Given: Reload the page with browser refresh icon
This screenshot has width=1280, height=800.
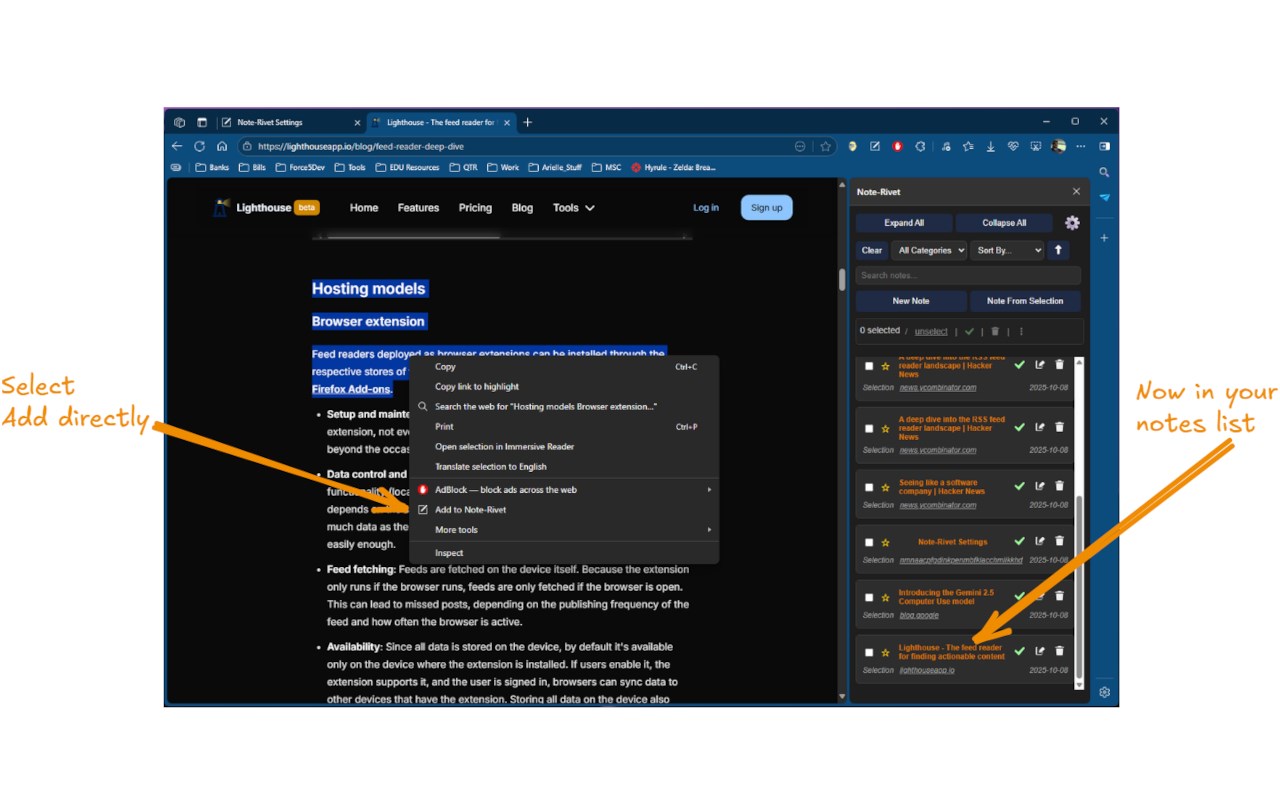Looking at the screenshot, I should 199,146.
